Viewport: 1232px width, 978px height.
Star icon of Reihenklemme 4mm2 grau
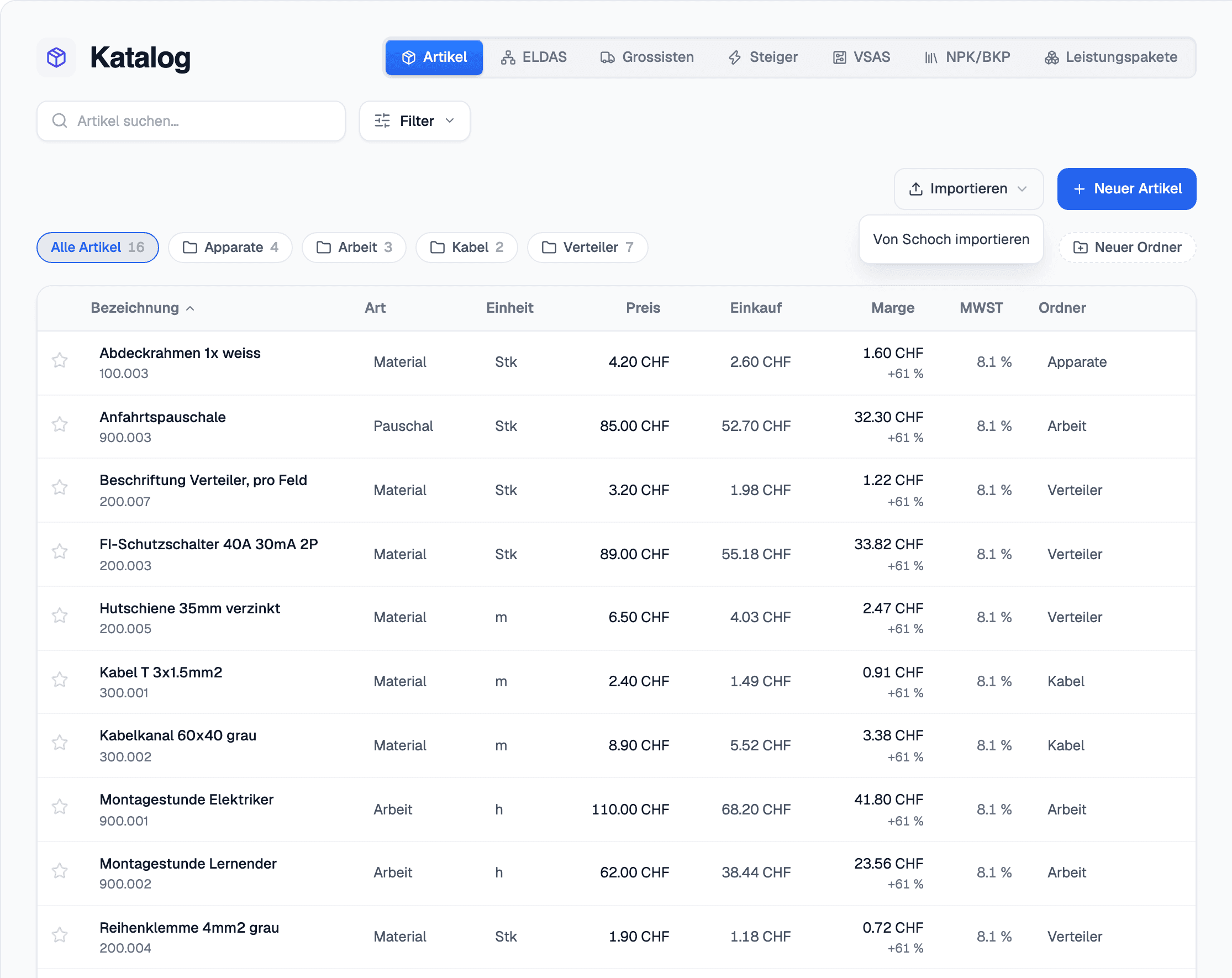click(x=60, y=935)
